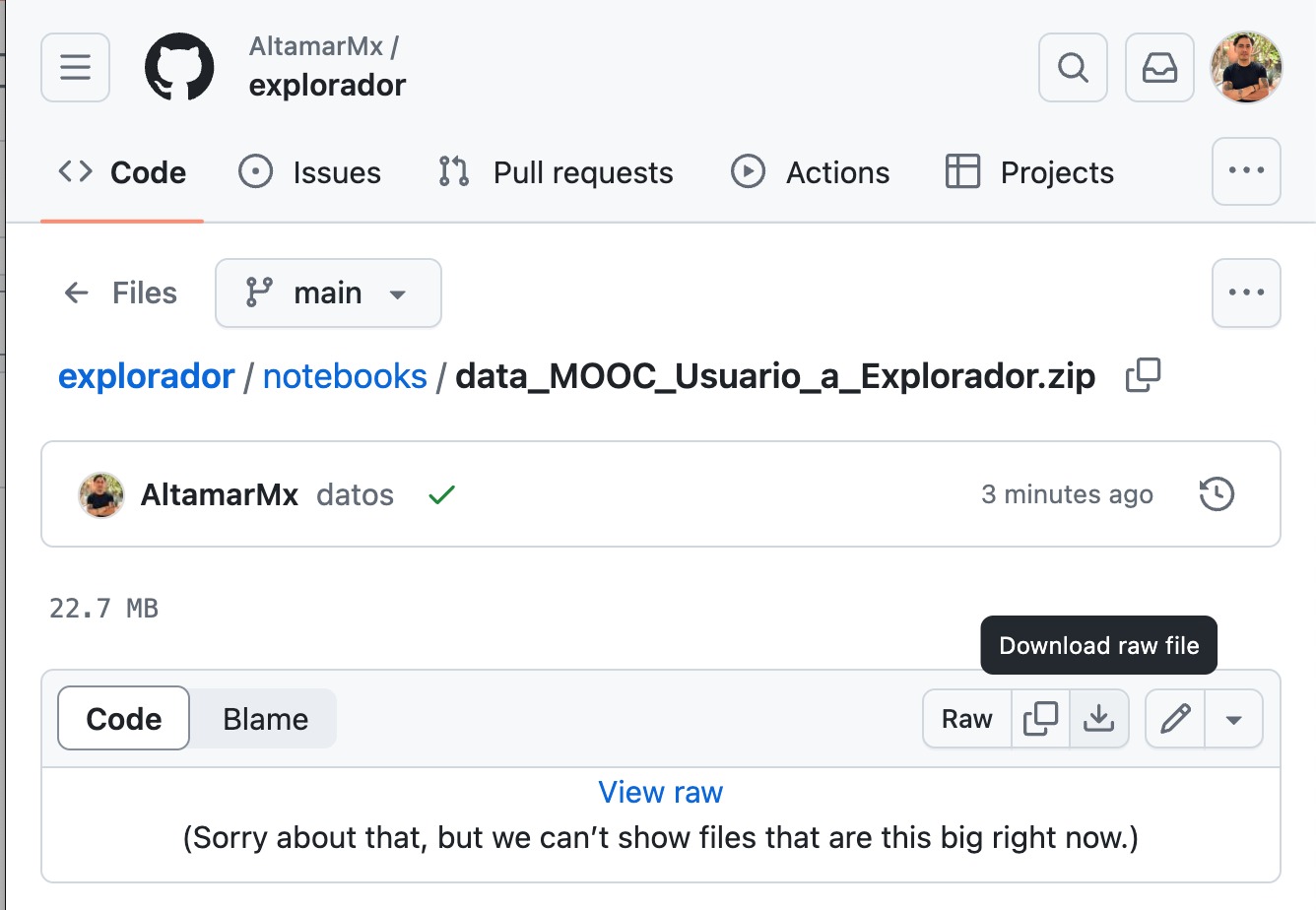Open the notifications inbox icon
This screenshot has height=910, width=1316.
pos(1159,68)
